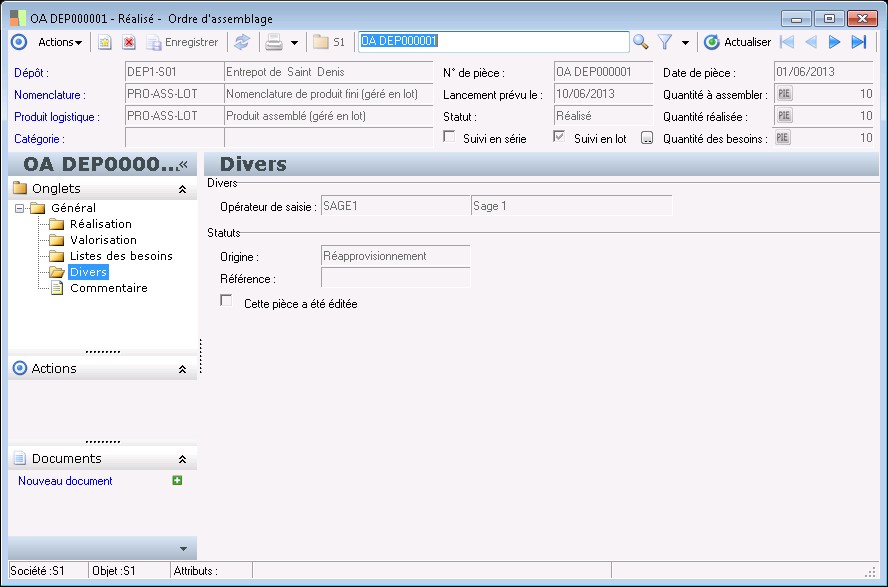
Task: Open the printer dropdown arrow
Action: (294, 42)
